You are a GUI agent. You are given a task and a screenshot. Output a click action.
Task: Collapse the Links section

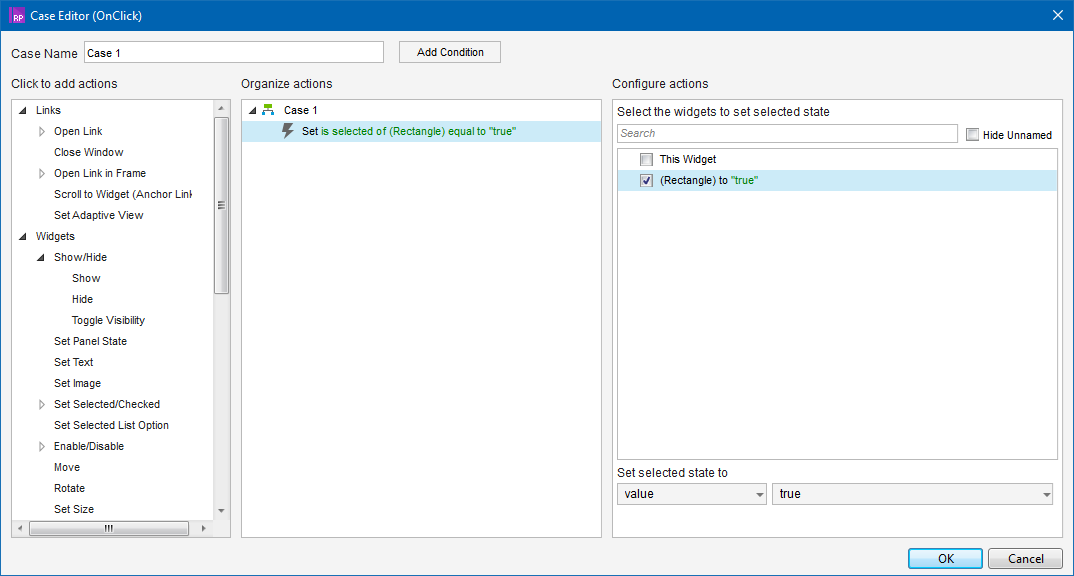click(x=23, y=110)
